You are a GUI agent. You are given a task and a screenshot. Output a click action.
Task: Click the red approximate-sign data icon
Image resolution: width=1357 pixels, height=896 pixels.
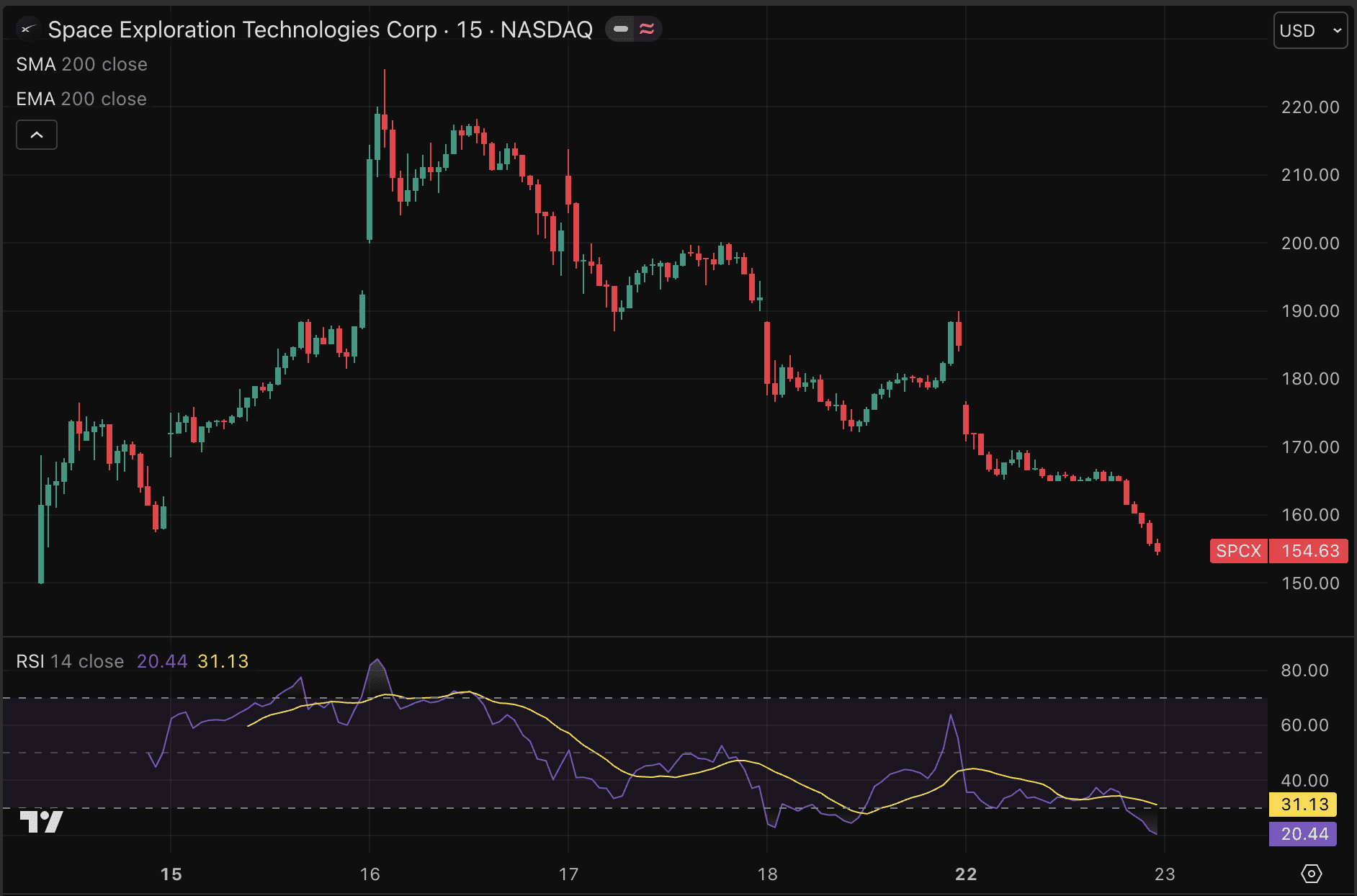tap(647, 30)
